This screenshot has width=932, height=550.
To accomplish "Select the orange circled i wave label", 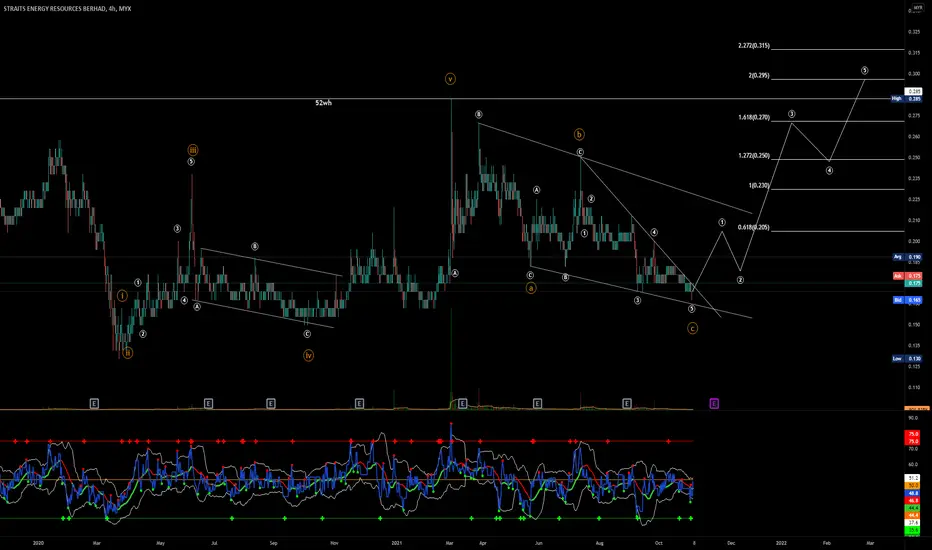I will click(122, 296).
